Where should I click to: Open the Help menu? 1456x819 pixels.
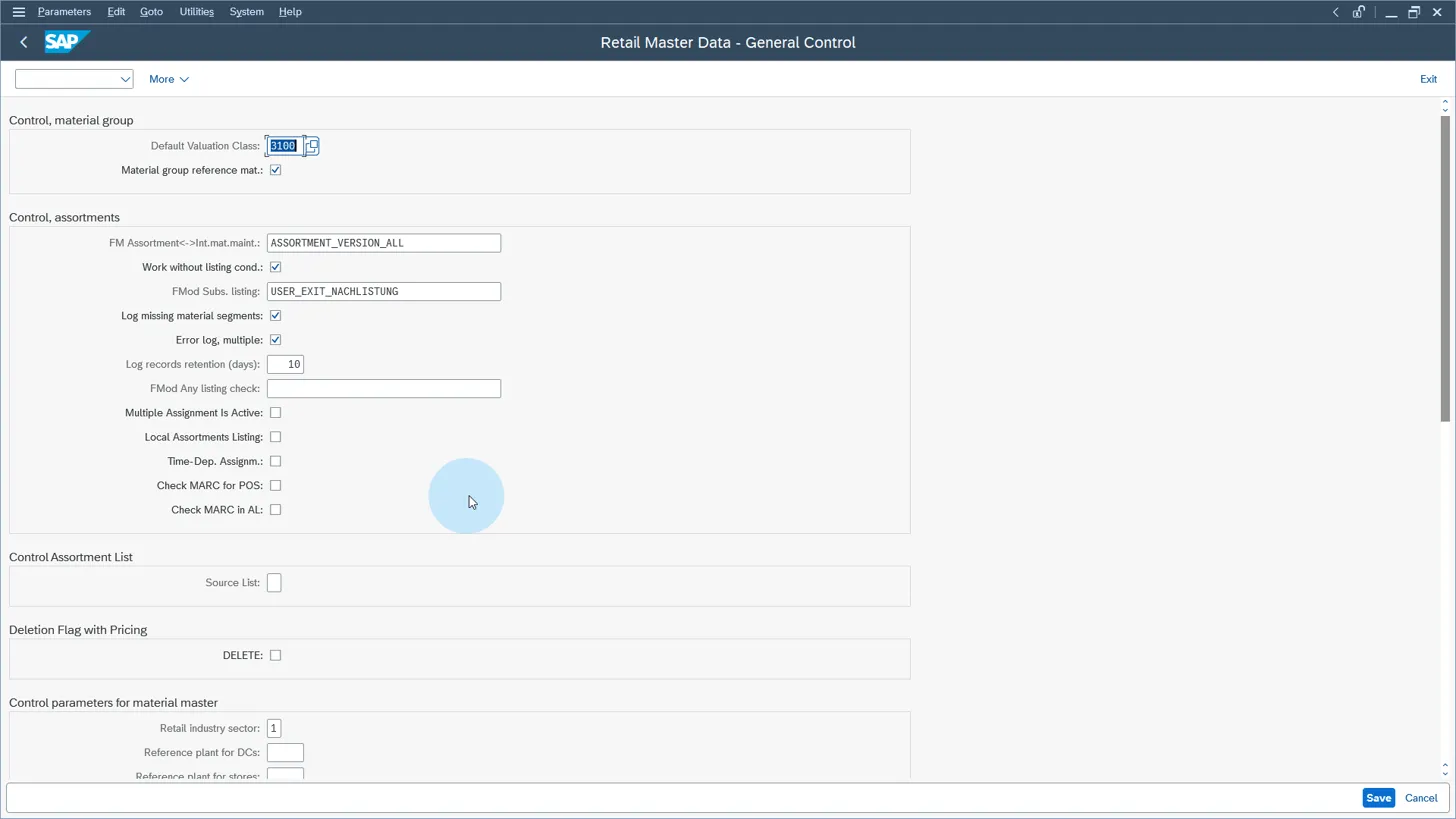[x=290, y=12]
